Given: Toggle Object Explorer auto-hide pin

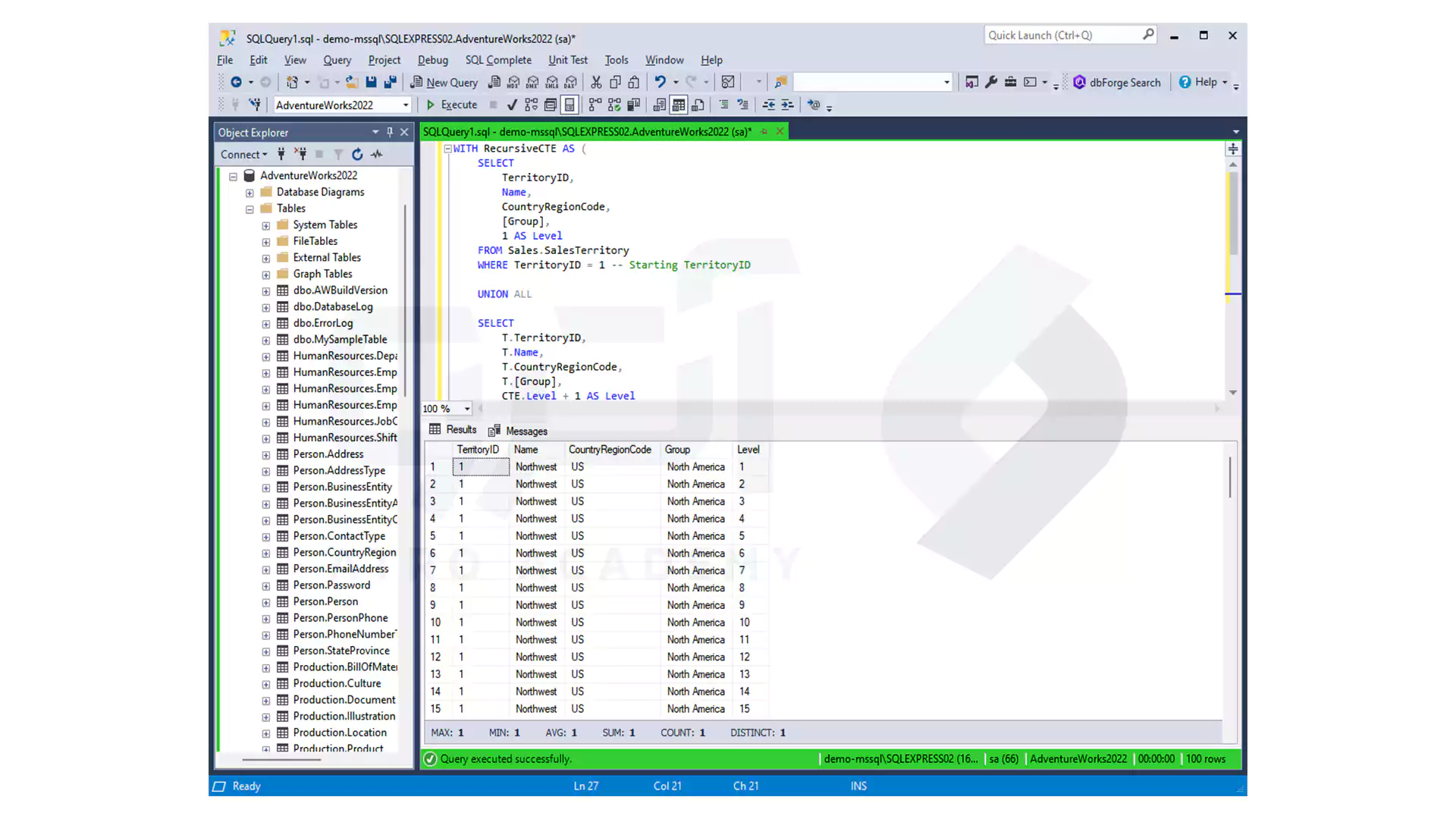Looking at the screenshot, I should (x=390, y=132).
